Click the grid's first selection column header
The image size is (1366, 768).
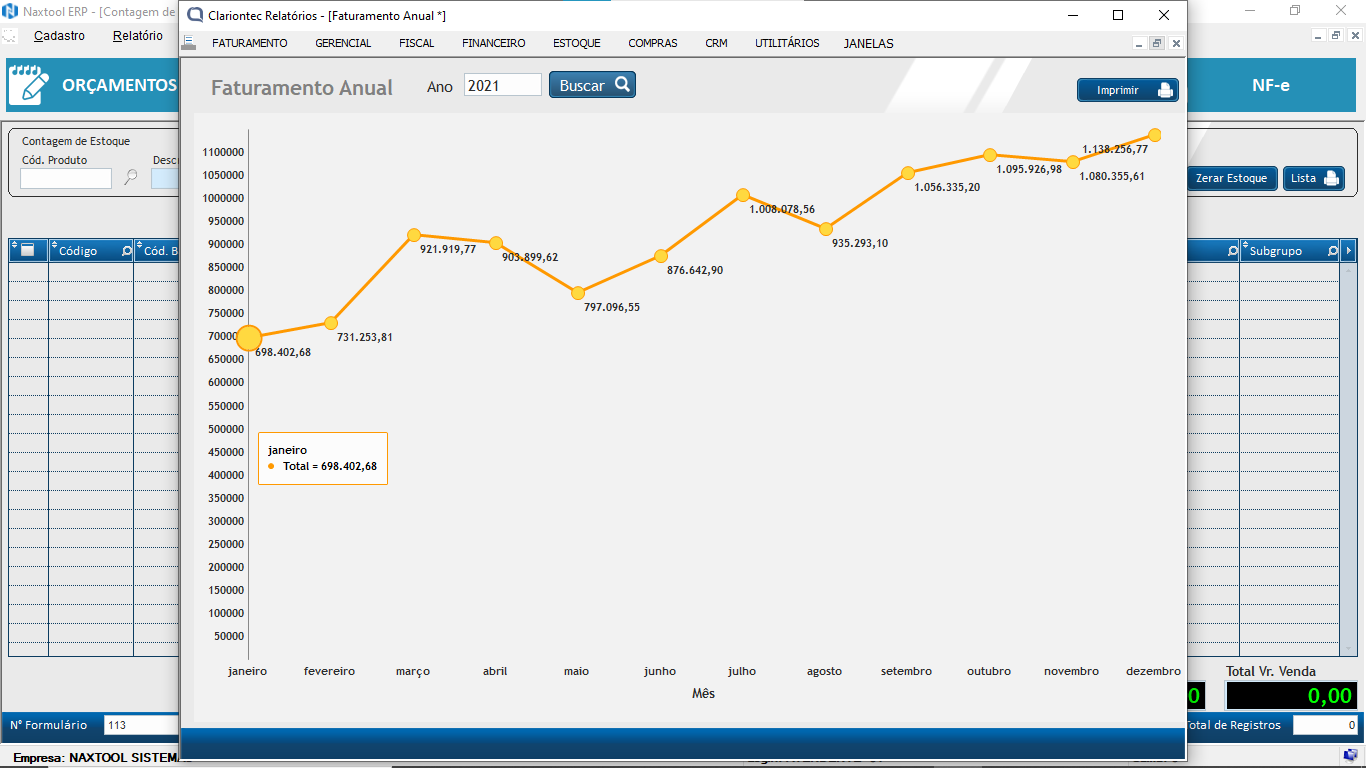[28, 250]
